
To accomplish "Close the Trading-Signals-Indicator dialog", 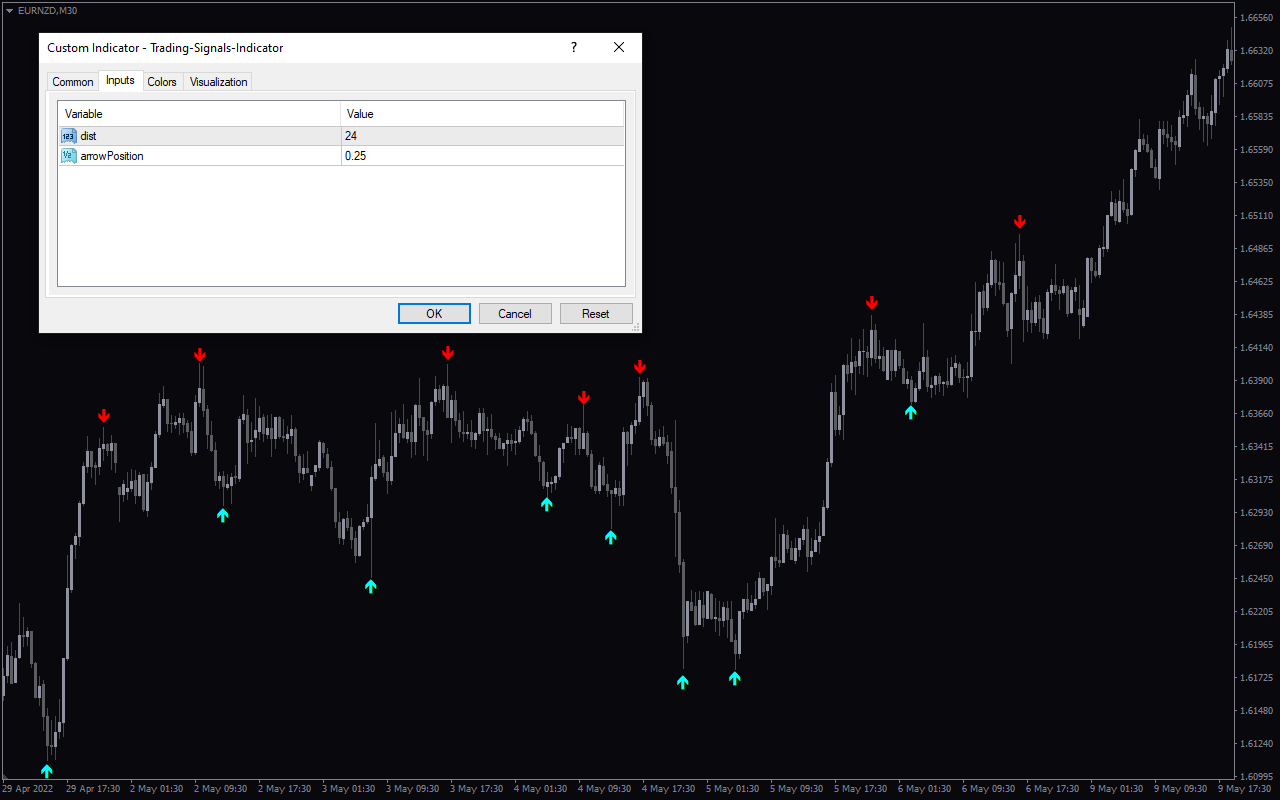I will [619, 47].
